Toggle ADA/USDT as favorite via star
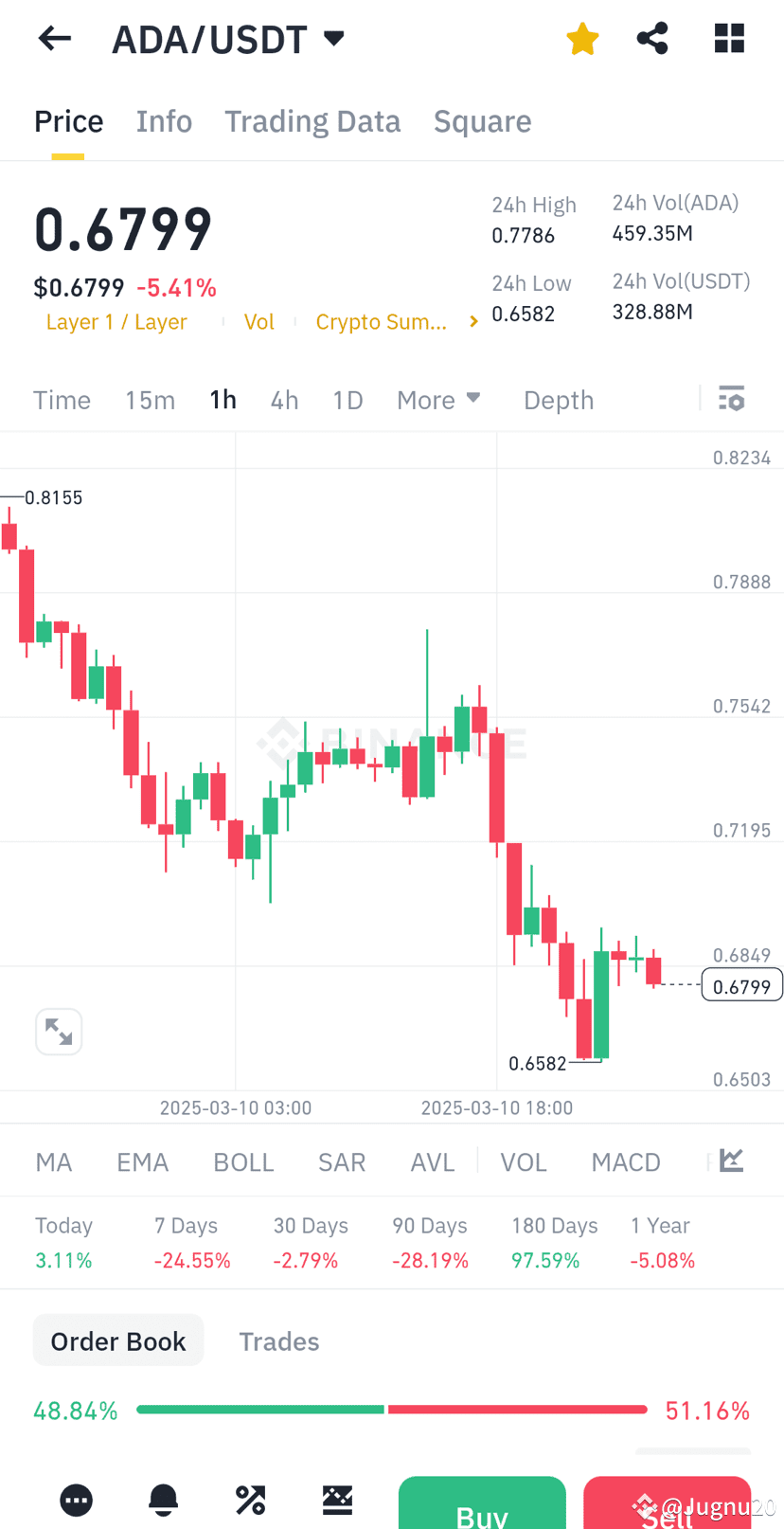Image resolution: width=784 pixels, height=1529 pixels. point(582,38)
